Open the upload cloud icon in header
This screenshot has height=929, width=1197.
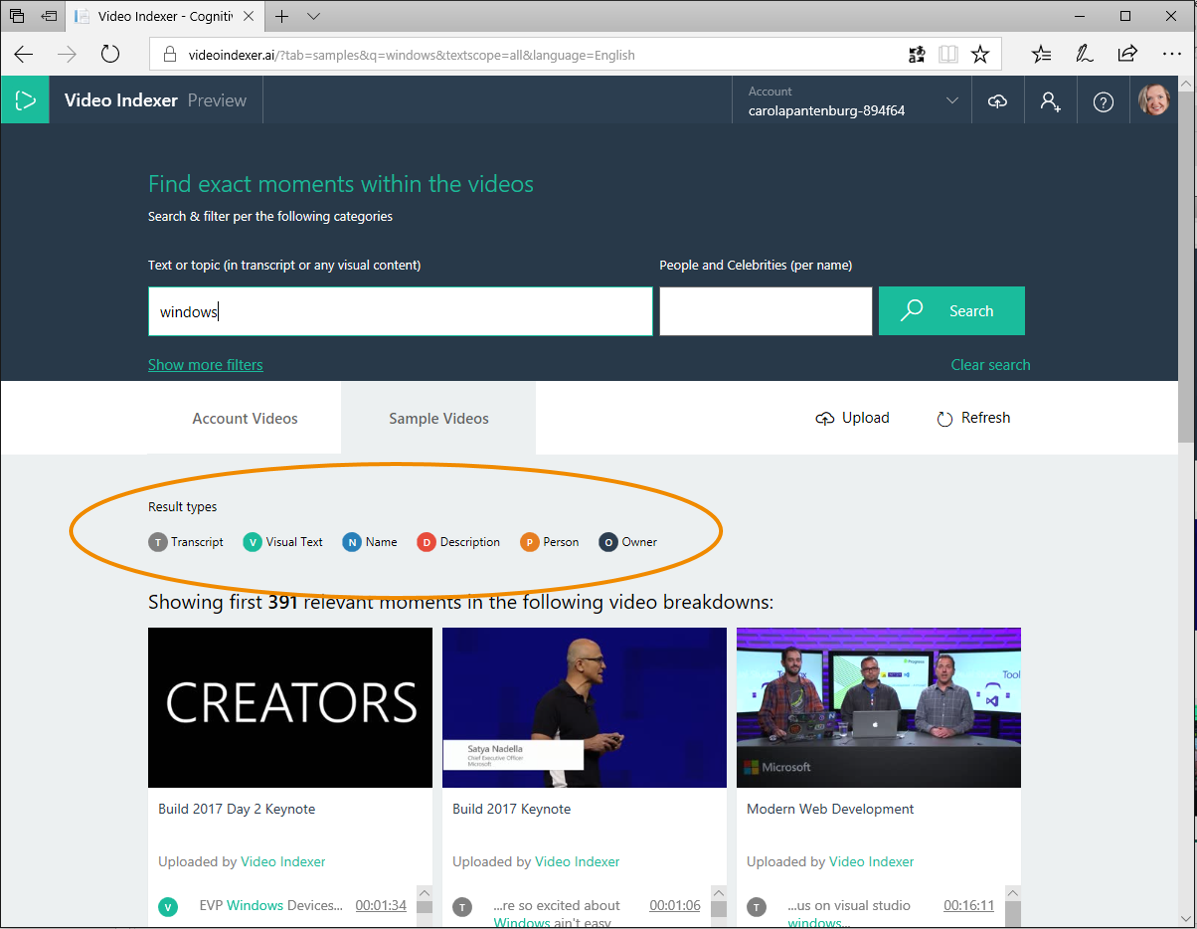(997, 101)
